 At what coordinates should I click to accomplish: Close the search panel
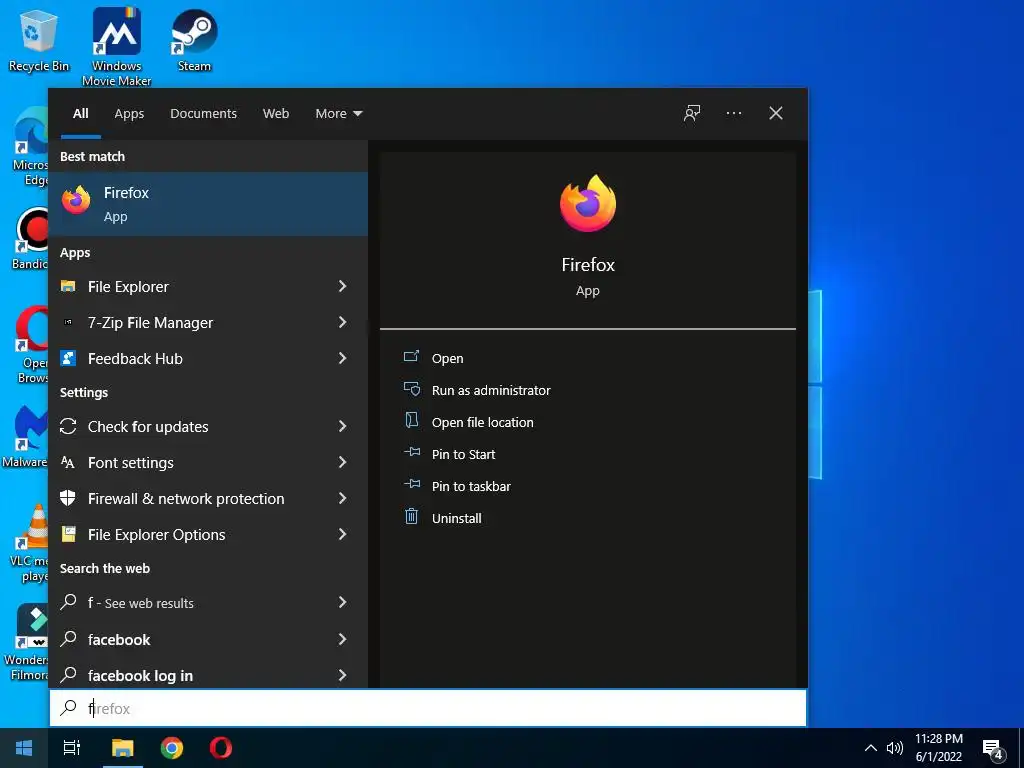(776, 113)
